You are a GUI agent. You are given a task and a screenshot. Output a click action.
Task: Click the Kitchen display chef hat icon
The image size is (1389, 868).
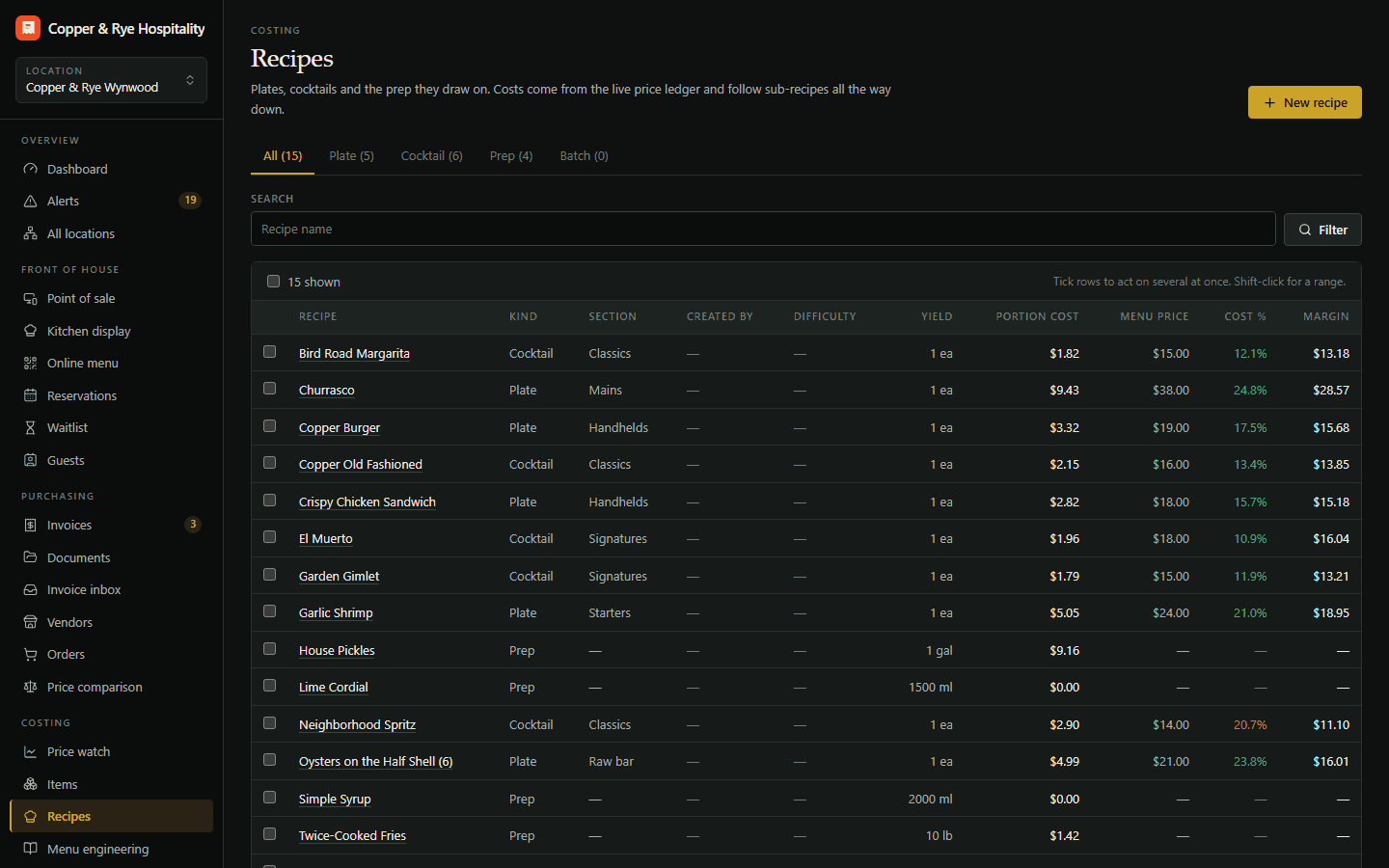click(30, 331)
